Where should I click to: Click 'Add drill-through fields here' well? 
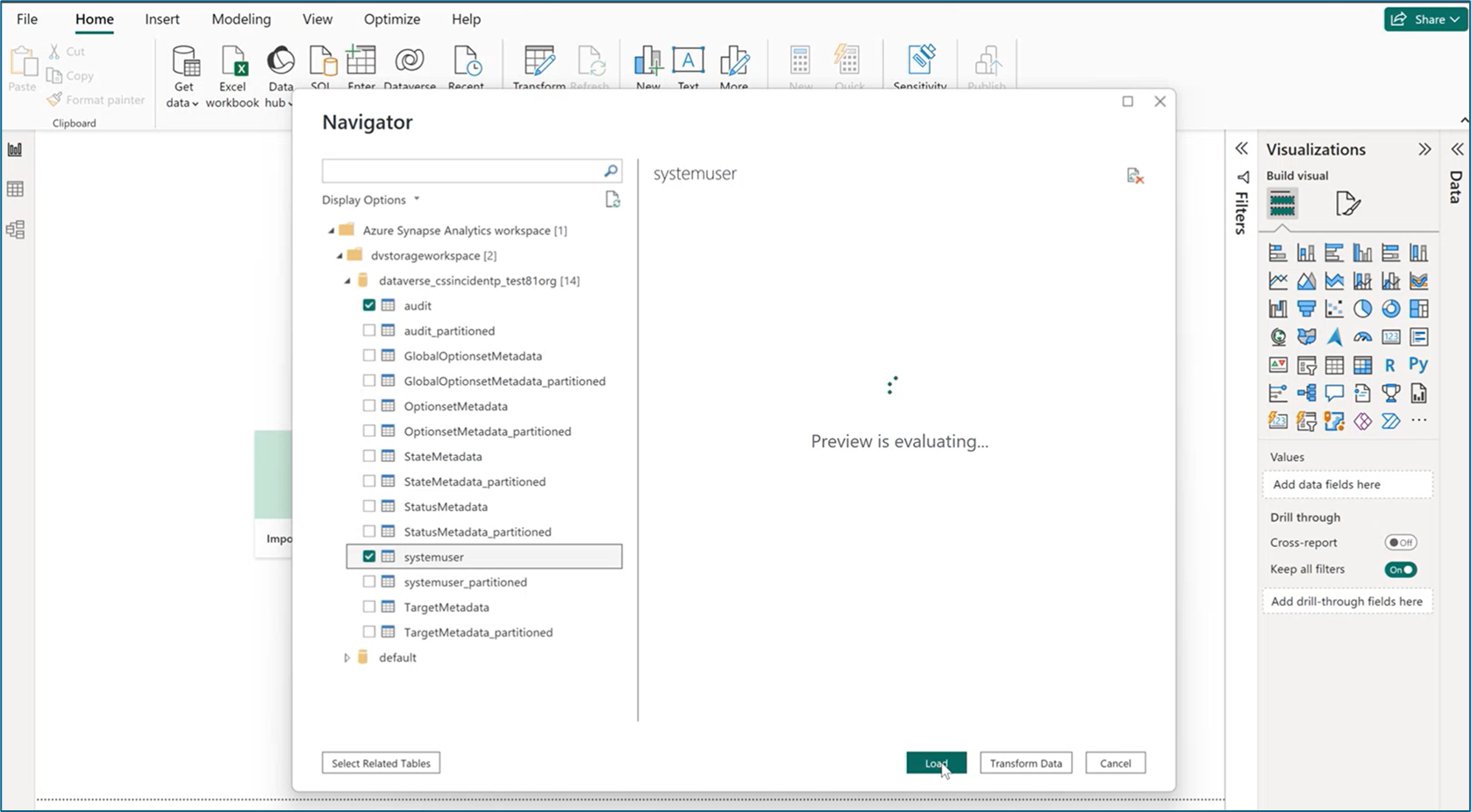1347,602
